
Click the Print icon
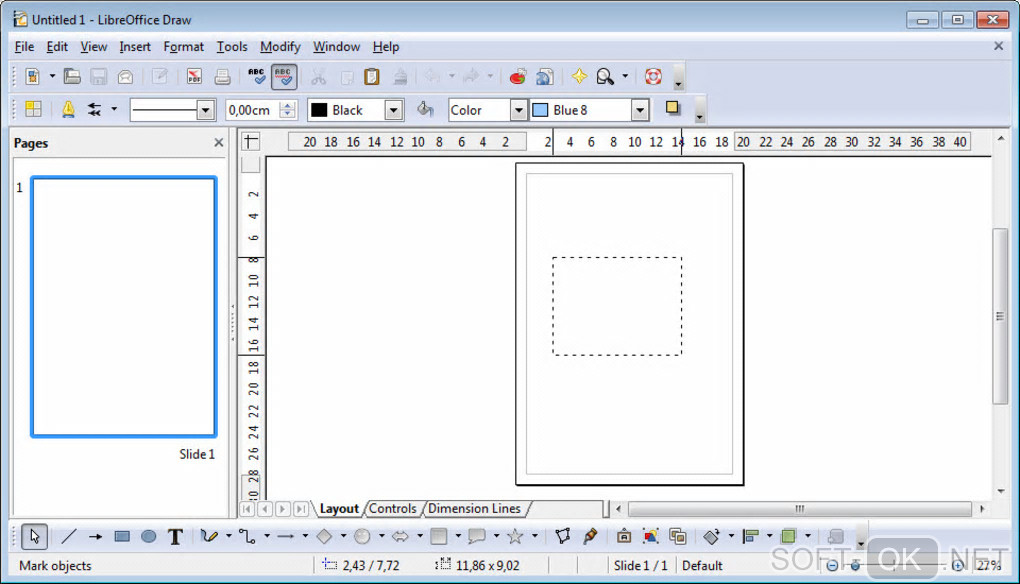[x=222, y=77]
